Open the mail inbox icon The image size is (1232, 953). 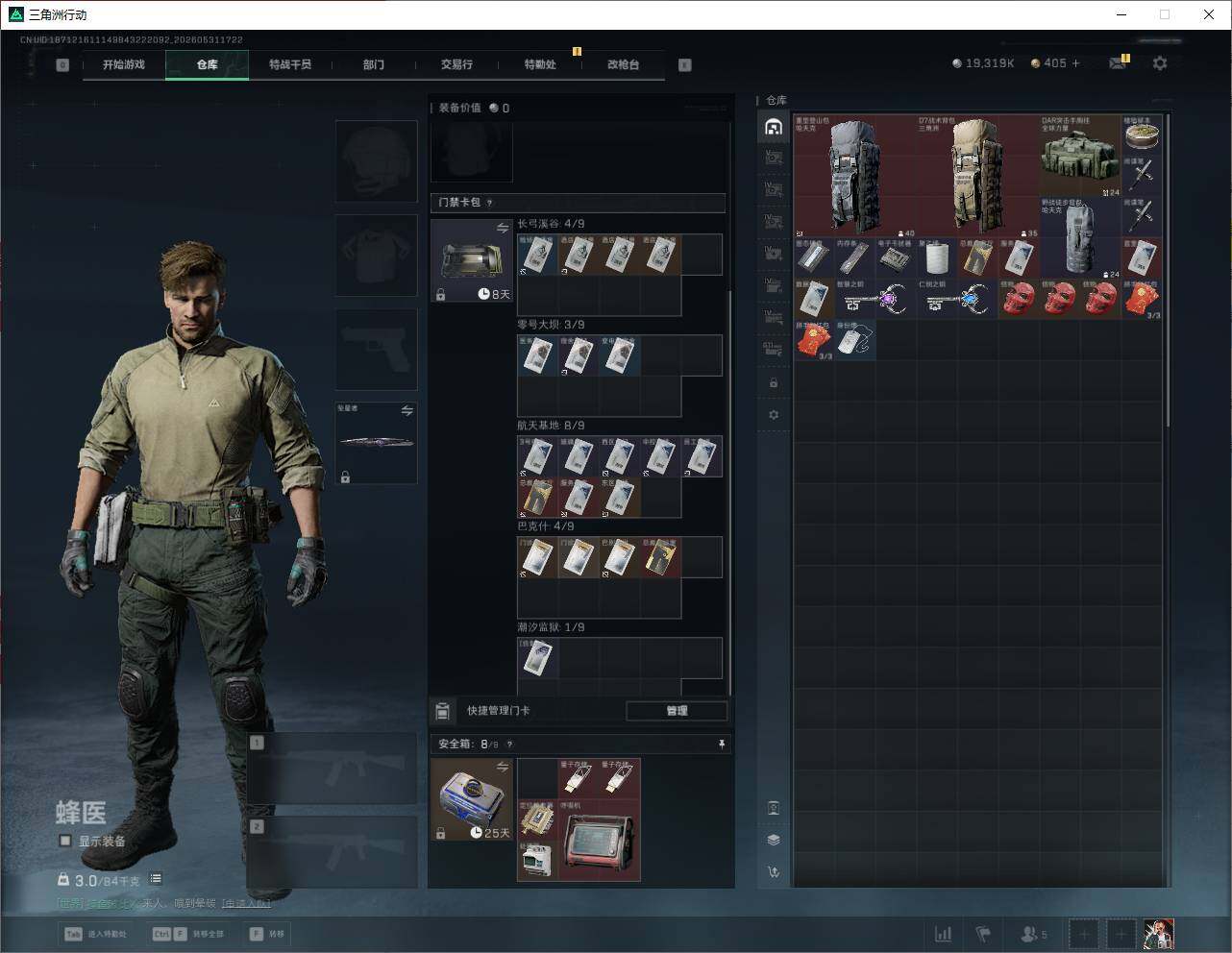click(1118, 63)
